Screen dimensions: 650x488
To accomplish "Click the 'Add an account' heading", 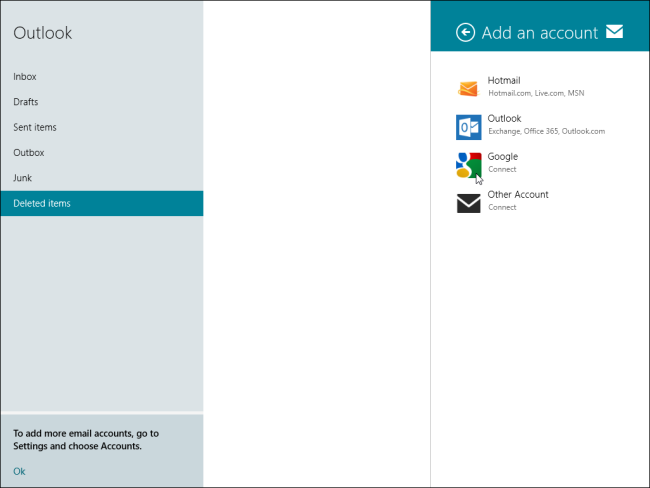I will 540,33.
